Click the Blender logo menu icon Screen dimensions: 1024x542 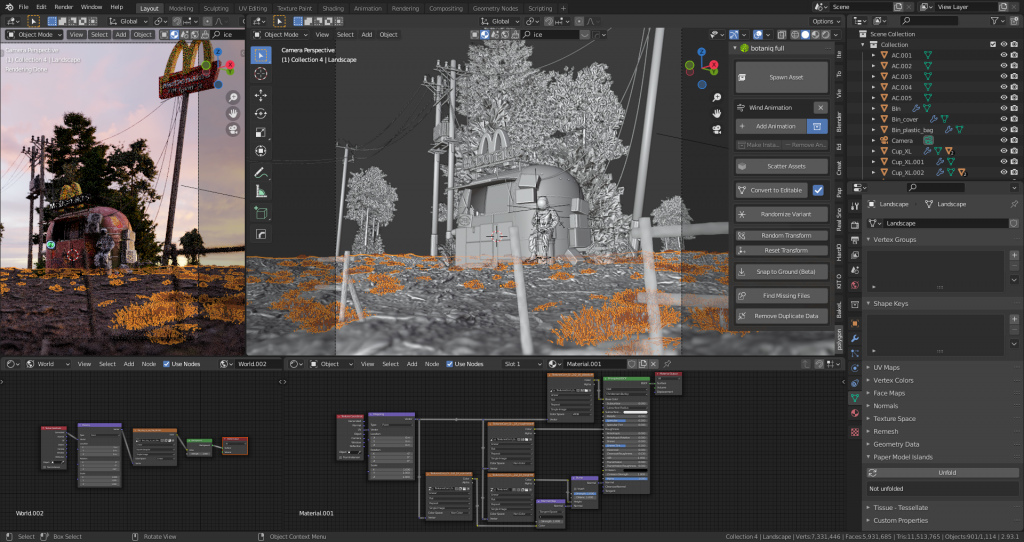coord(8,7)
